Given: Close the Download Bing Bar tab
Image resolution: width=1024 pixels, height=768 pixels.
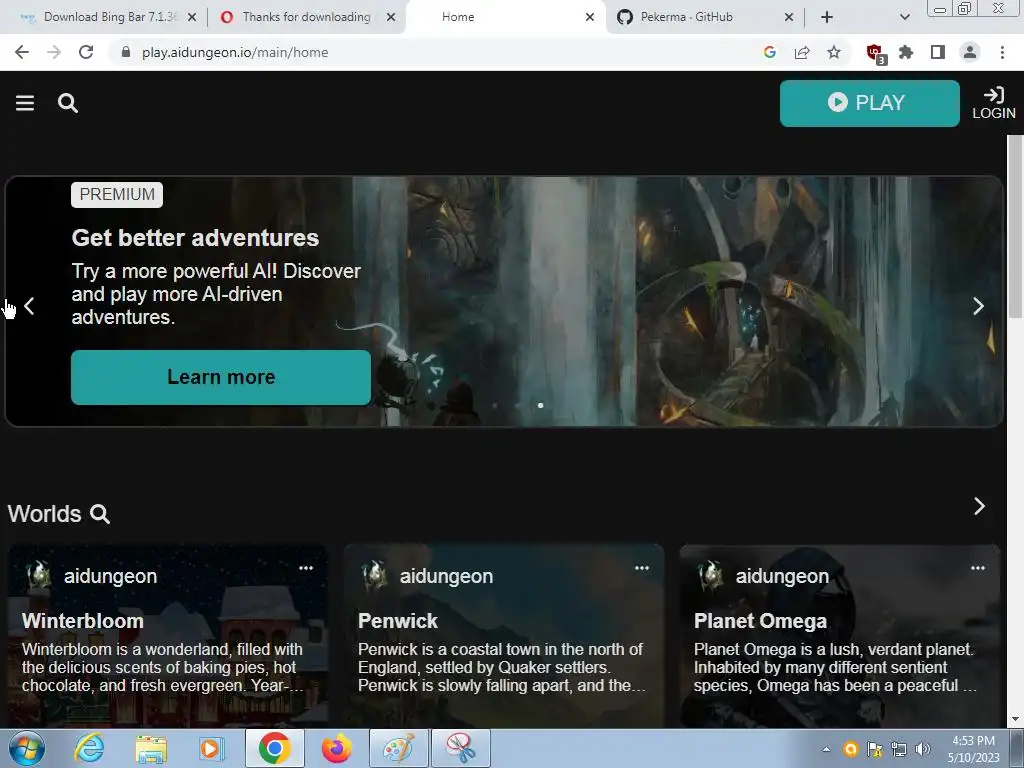Looking at the screenshot, I should tap(192, 18).
